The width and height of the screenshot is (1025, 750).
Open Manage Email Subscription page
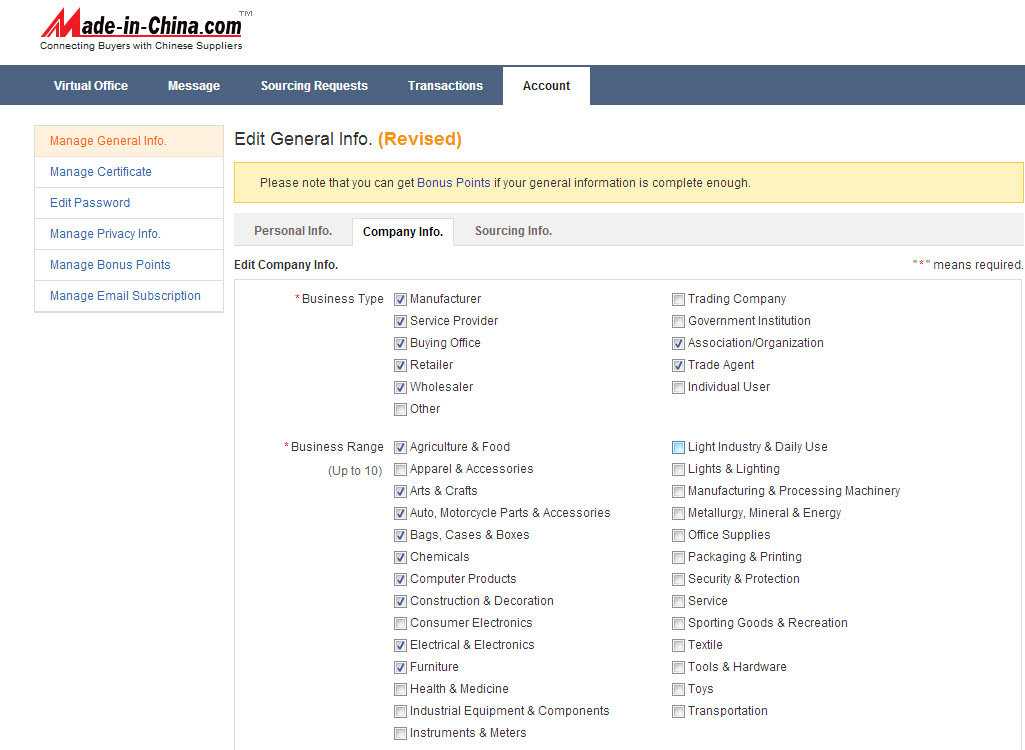[x=125, y=296]
